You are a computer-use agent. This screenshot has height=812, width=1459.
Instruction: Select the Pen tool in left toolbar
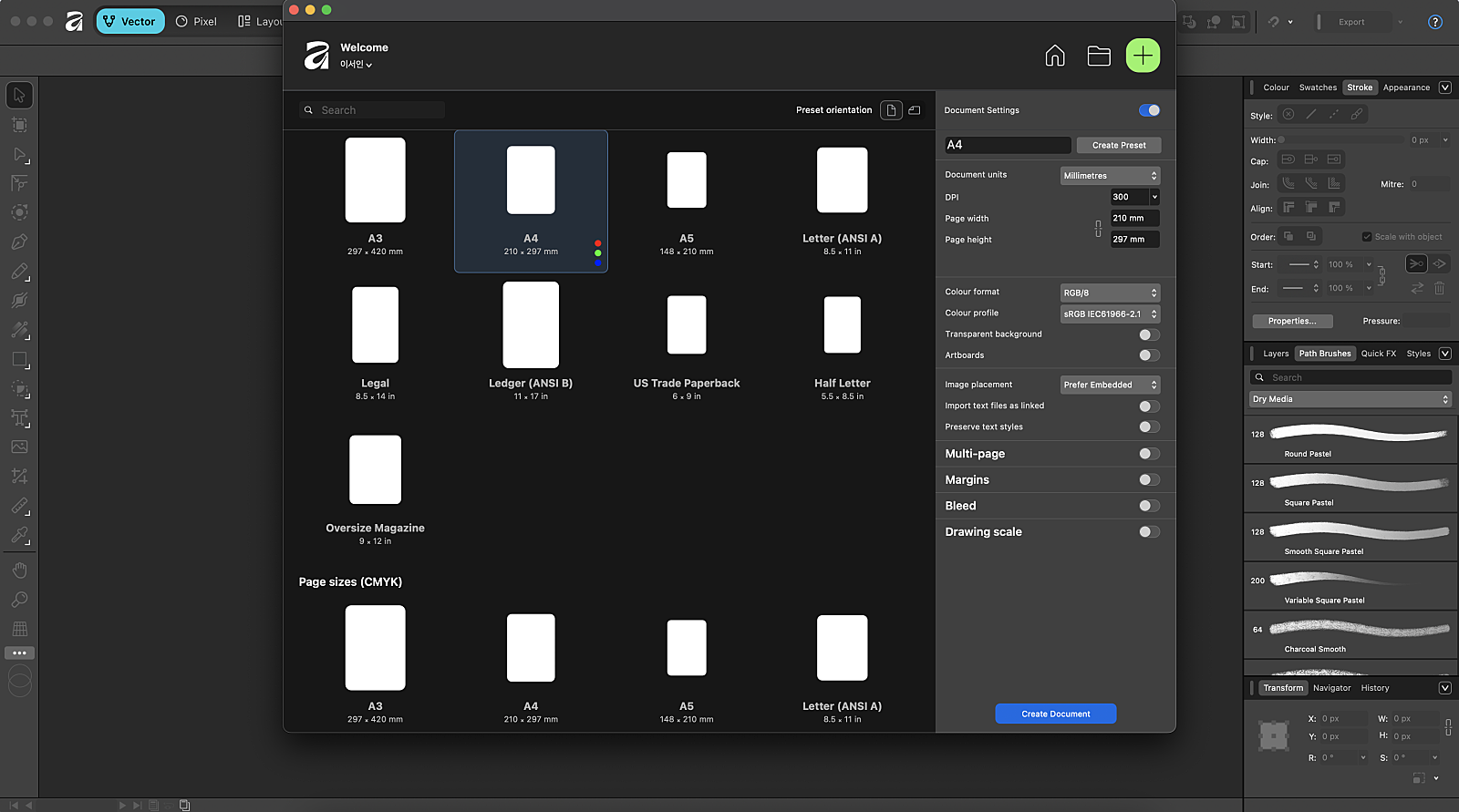(19, 242)
